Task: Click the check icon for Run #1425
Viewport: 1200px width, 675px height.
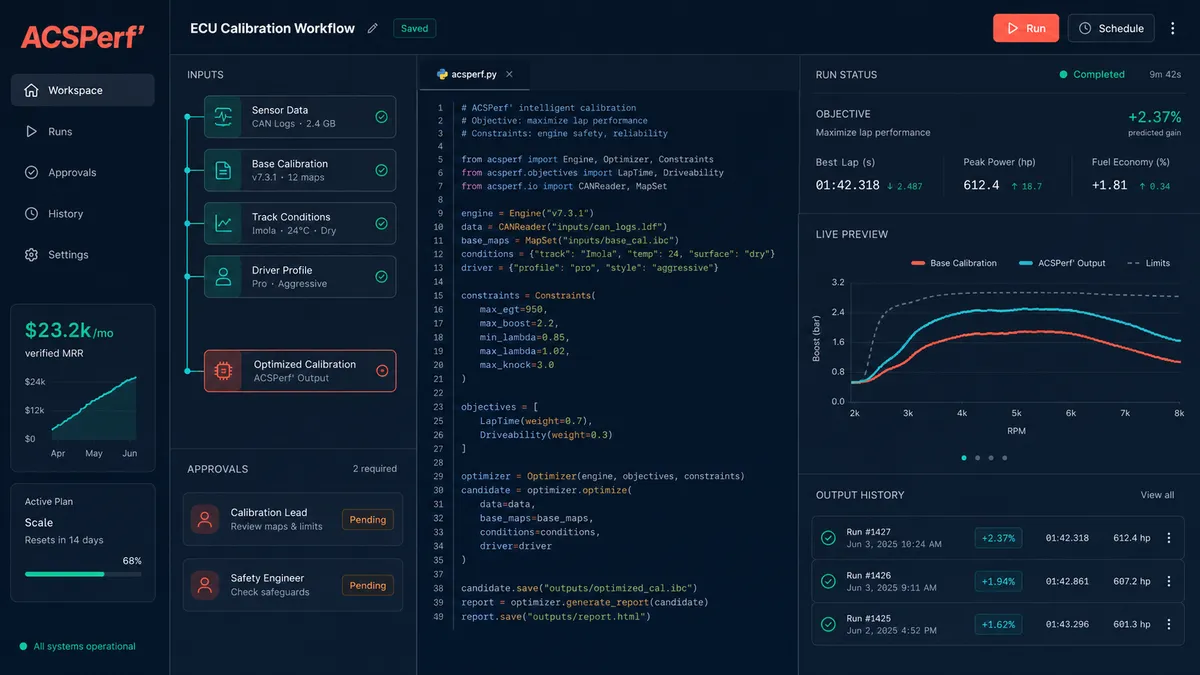Action: 828,624
